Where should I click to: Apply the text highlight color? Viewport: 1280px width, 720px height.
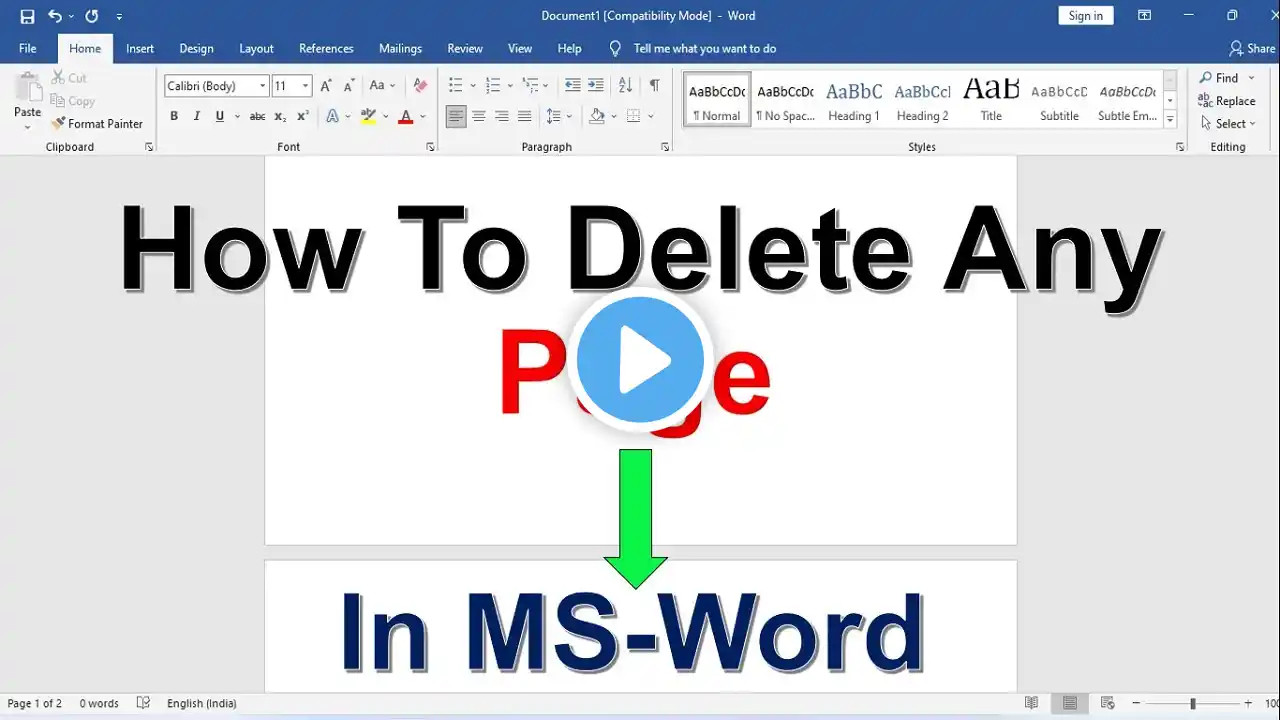(x=368, y=117)
